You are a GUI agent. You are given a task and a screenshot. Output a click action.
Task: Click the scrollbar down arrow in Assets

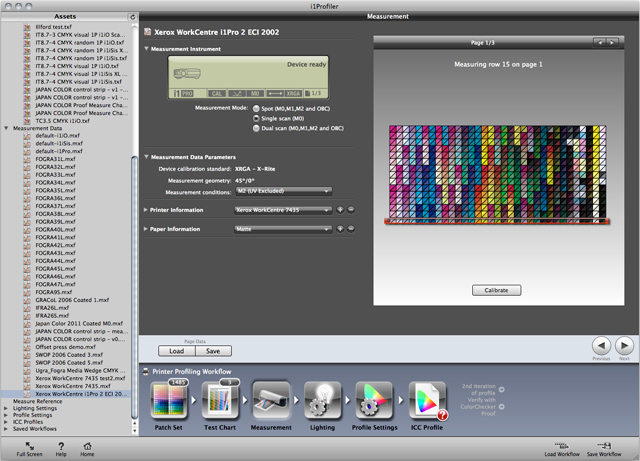point(135,431)
